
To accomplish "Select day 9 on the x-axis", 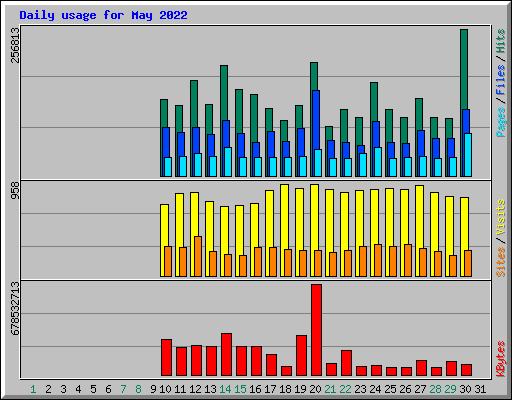I will coord(153,389).
